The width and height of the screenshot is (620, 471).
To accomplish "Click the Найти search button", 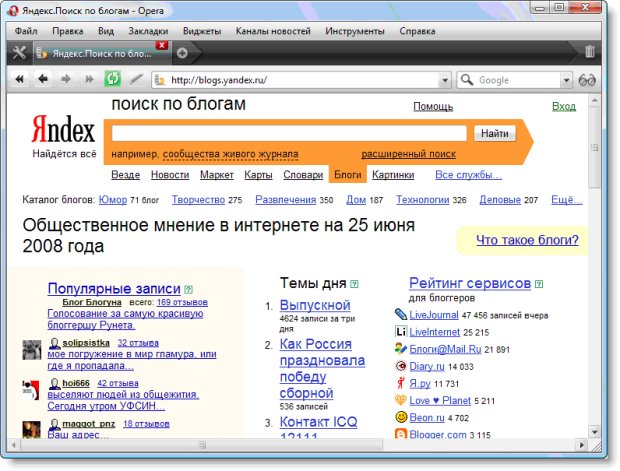I will point(495,134).
